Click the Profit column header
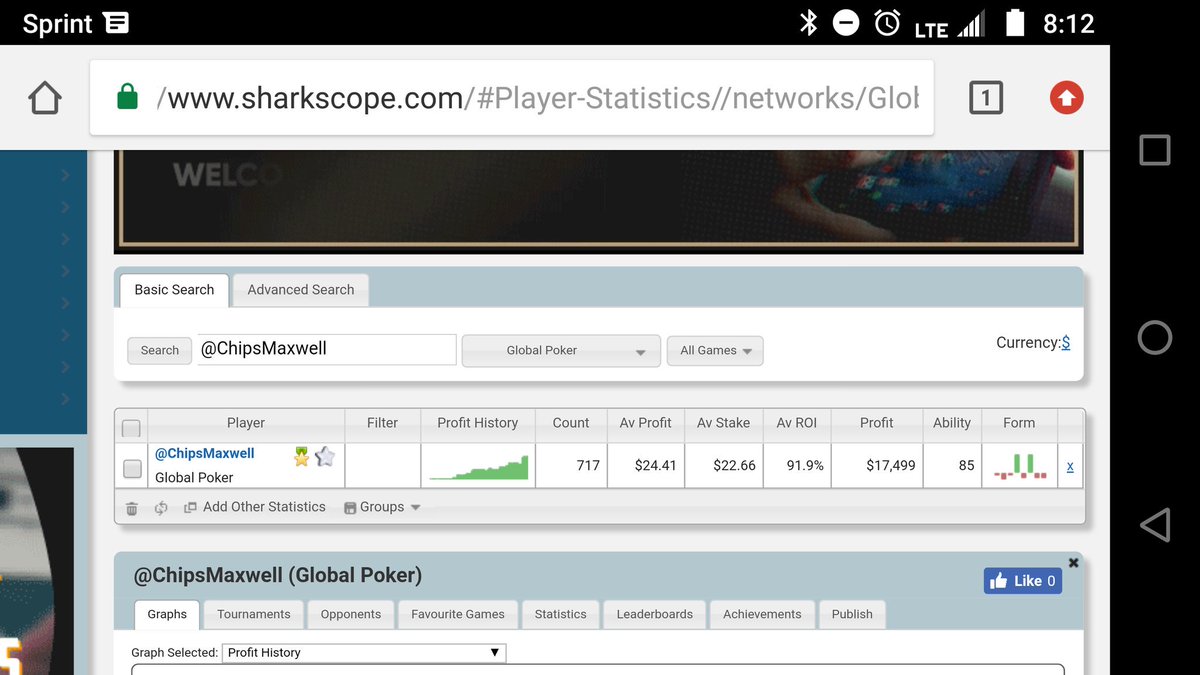This screenshot has height=675, width=1200. (877, 423)
